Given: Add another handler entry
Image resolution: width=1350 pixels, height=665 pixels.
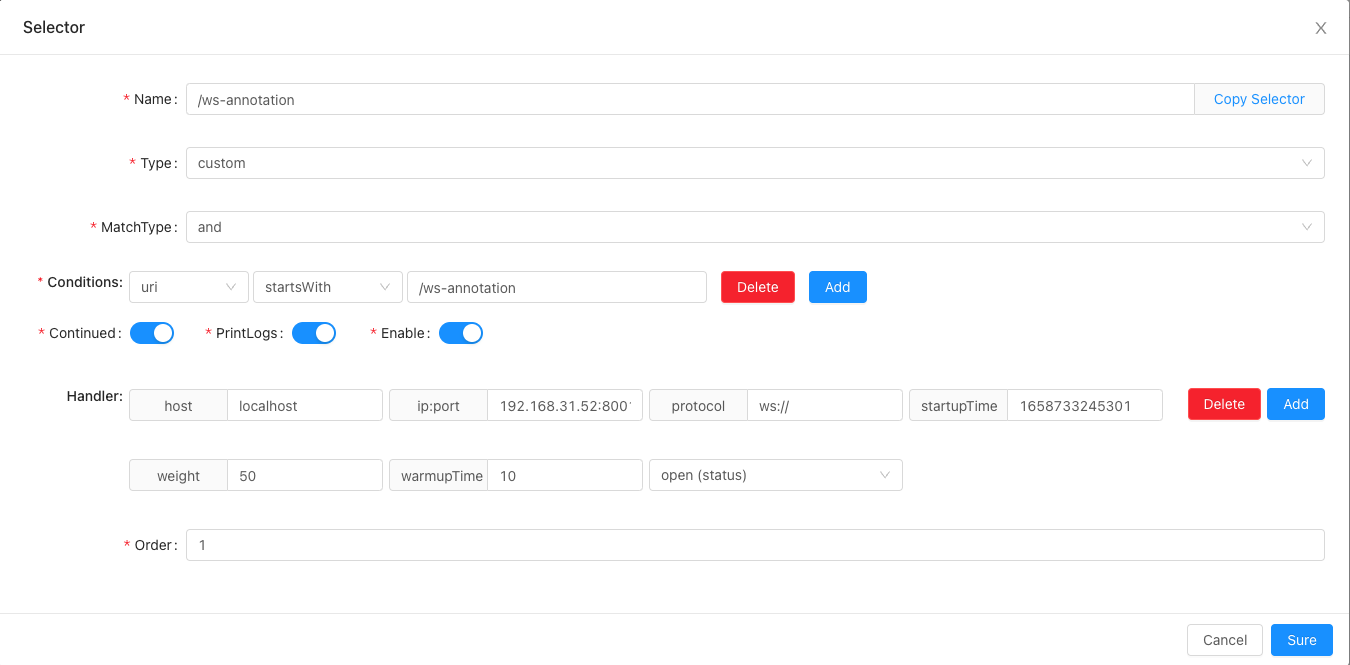Looking at the screenshot, I should point(1295,404).
